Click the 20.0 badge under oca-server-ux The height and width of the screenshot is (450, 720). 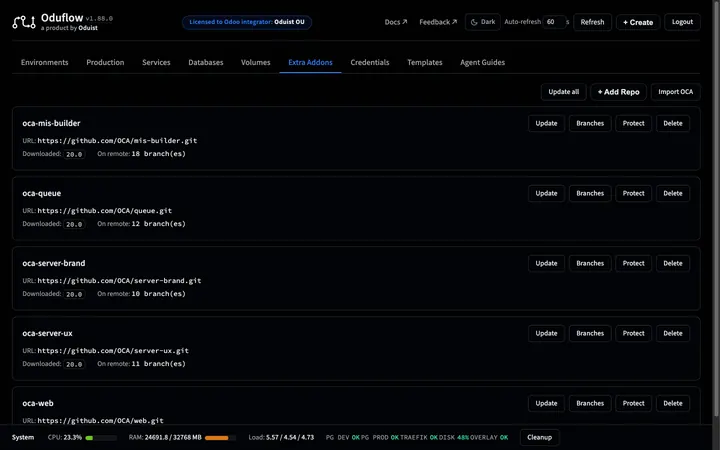74,364
